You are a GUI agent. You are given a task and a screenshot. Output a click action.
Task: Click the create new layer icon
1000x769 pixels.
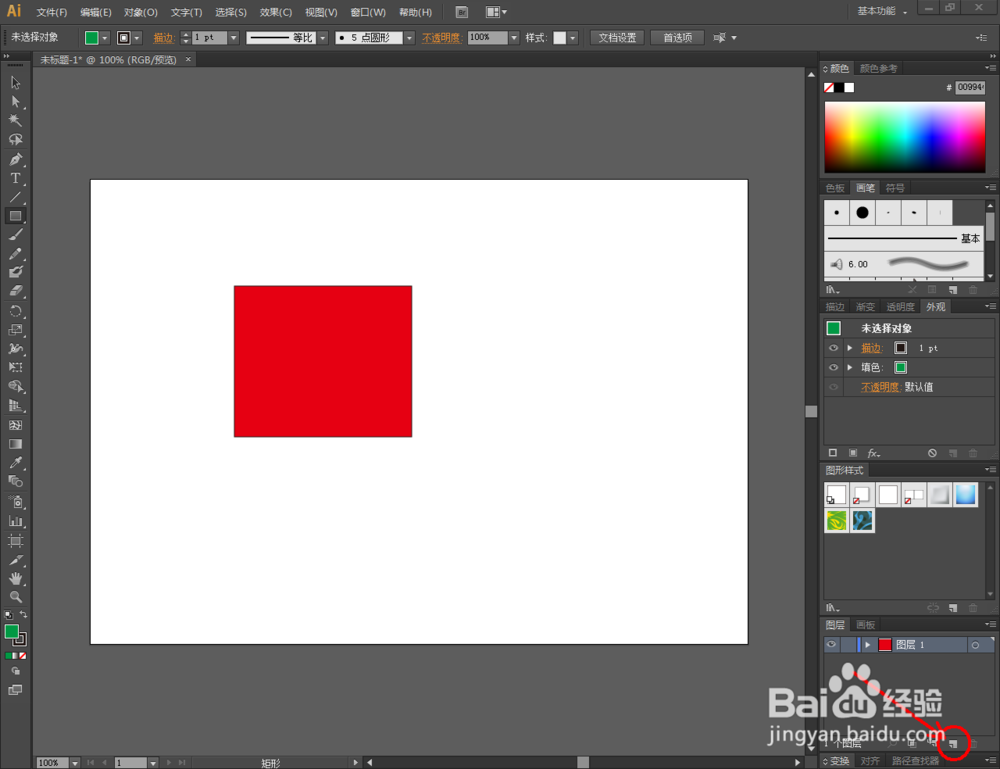(953, 743)
